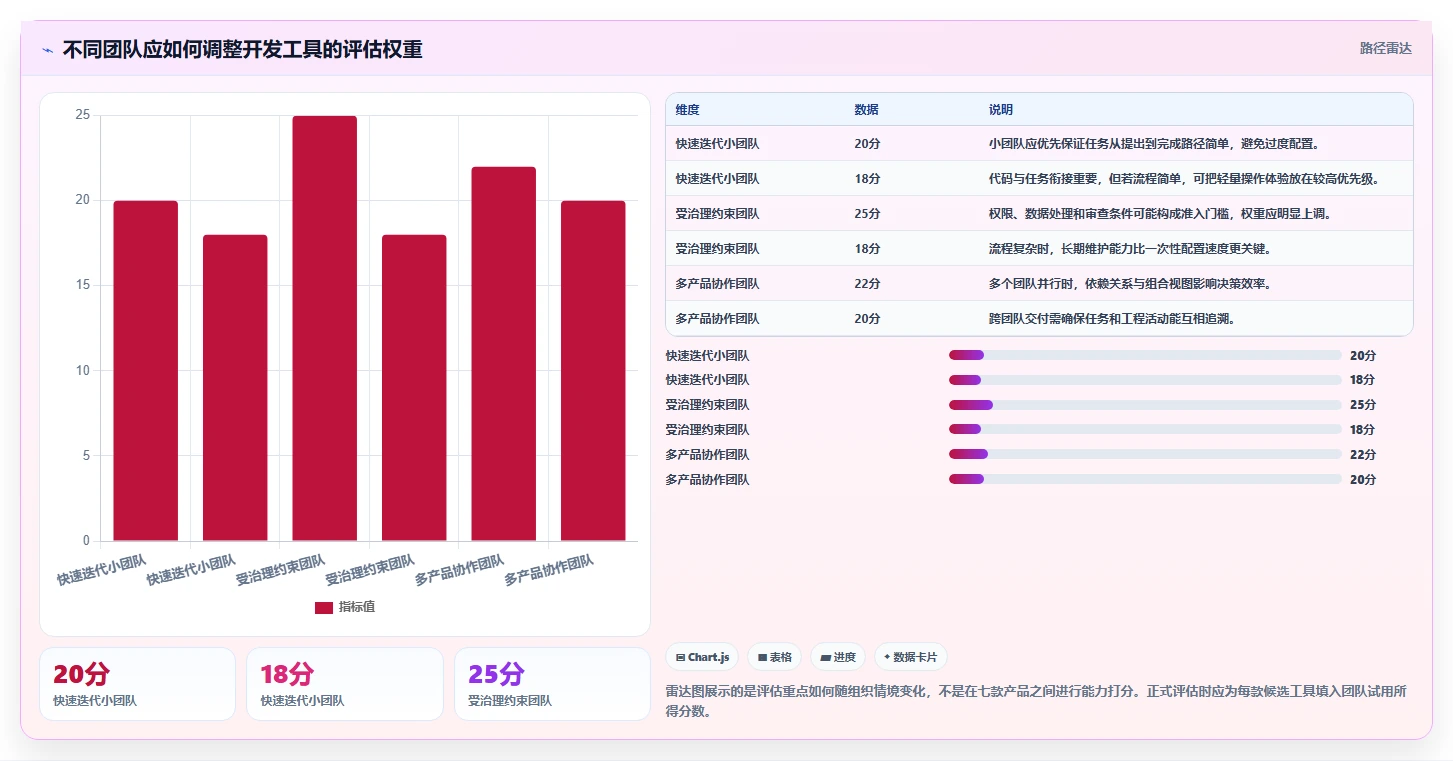Select the Chart.js chip
The height and width of the screenshot is (761, 1453).
click(703, 657)
